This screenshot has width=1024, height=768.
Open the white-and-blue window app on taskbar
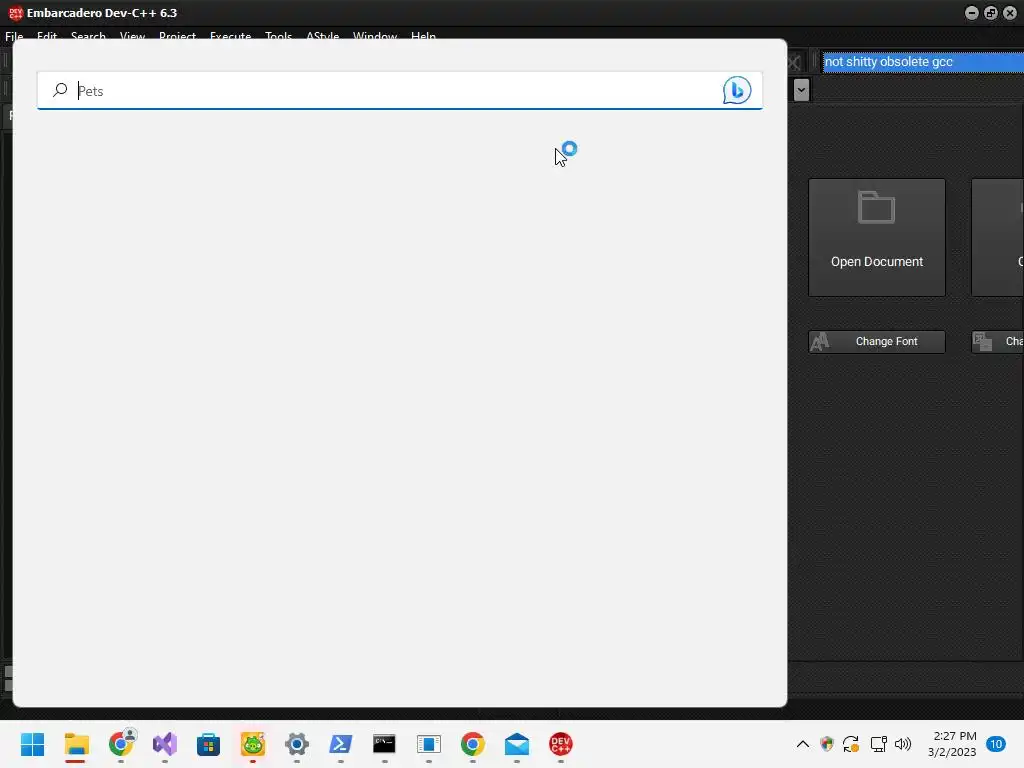click(x=428, y=744)
